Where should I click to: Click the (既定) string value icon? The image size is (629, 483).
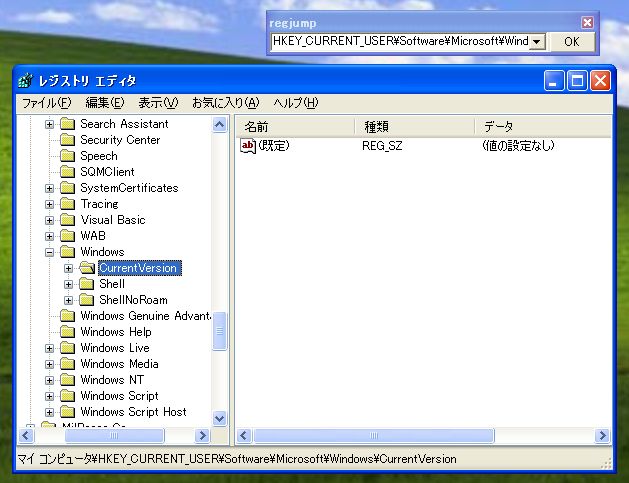click(248, 146)
